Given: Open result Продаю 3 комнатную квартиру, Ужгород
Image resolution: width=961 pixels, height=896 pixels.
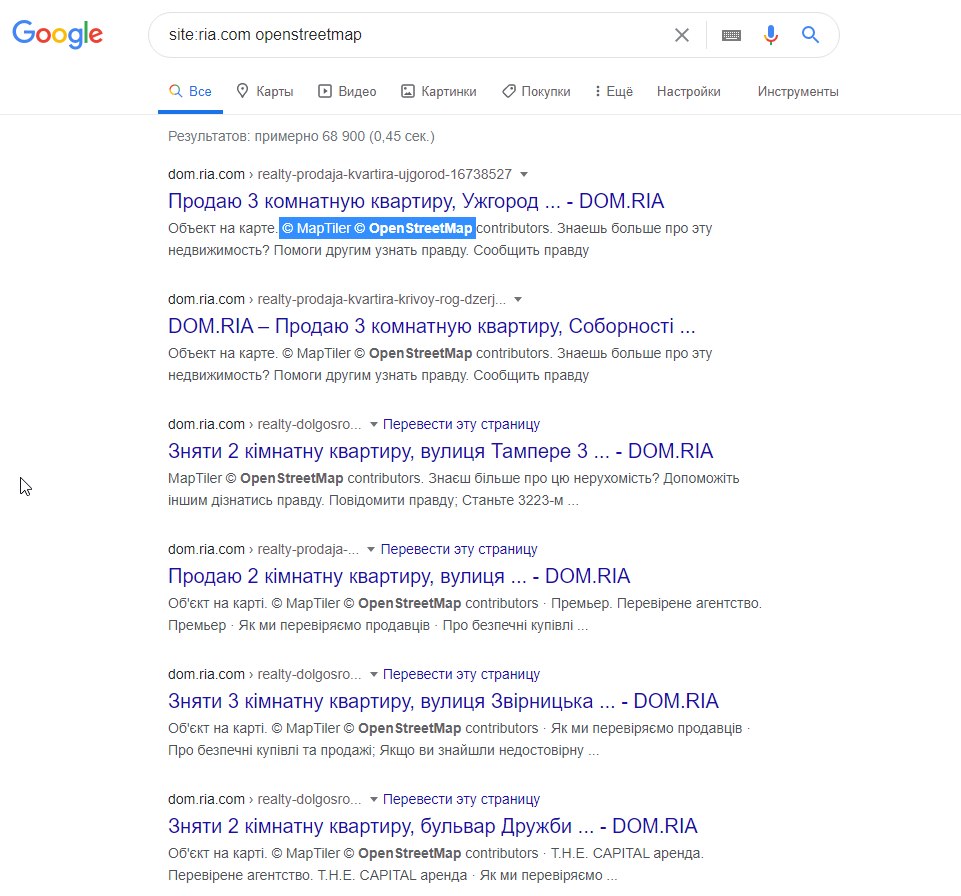Looking at the screenshot, I should [x=416, y=201].
